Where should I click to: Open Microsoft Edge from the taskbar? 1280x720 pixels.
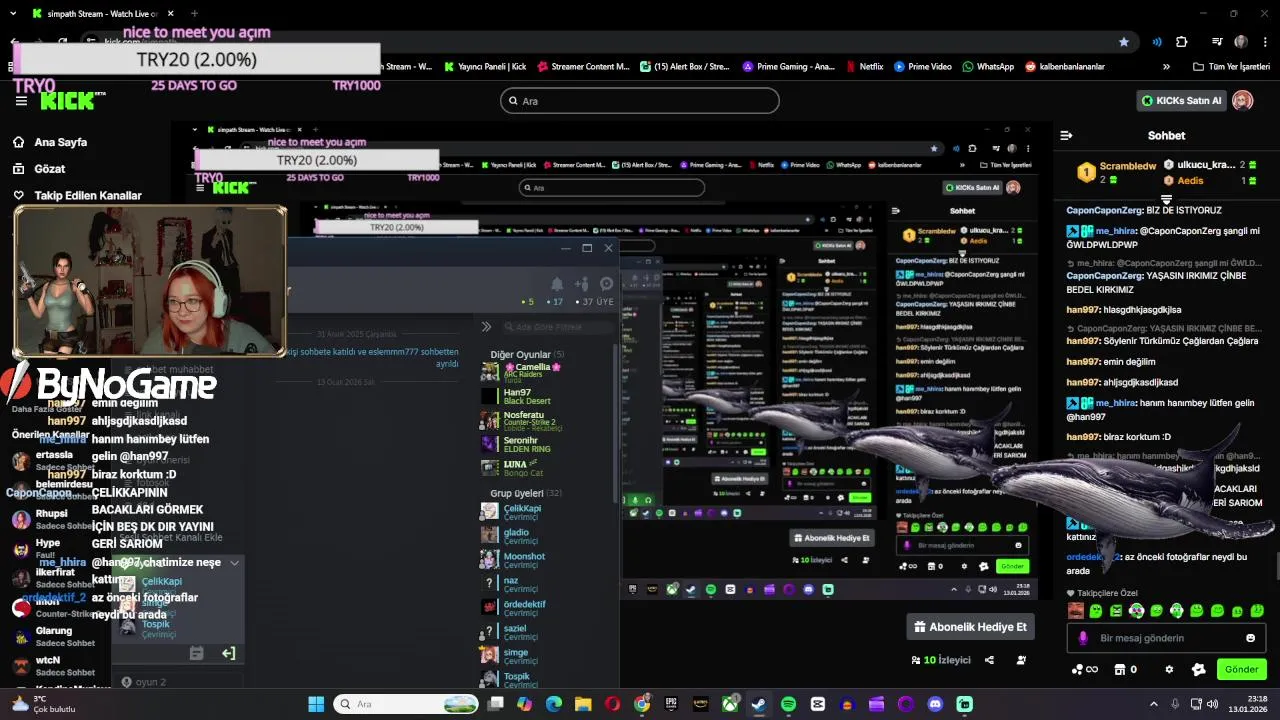point(554,704)
